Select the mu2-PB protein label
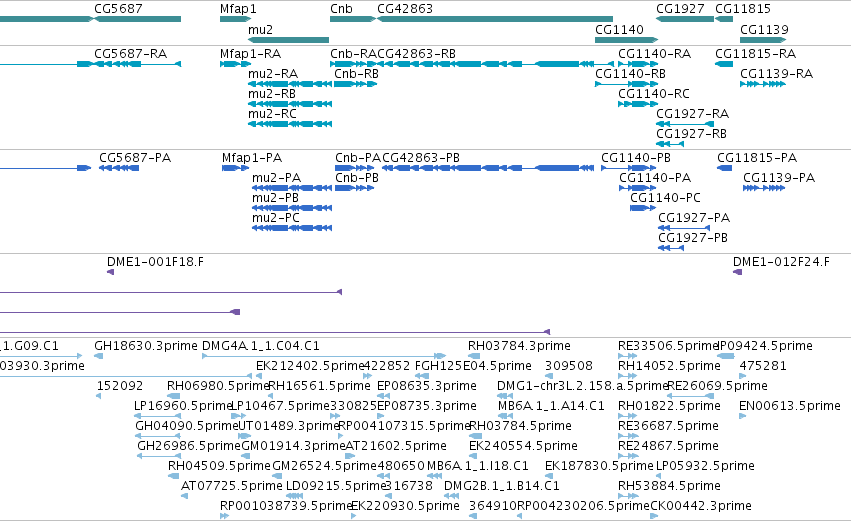 coord(275,198)
